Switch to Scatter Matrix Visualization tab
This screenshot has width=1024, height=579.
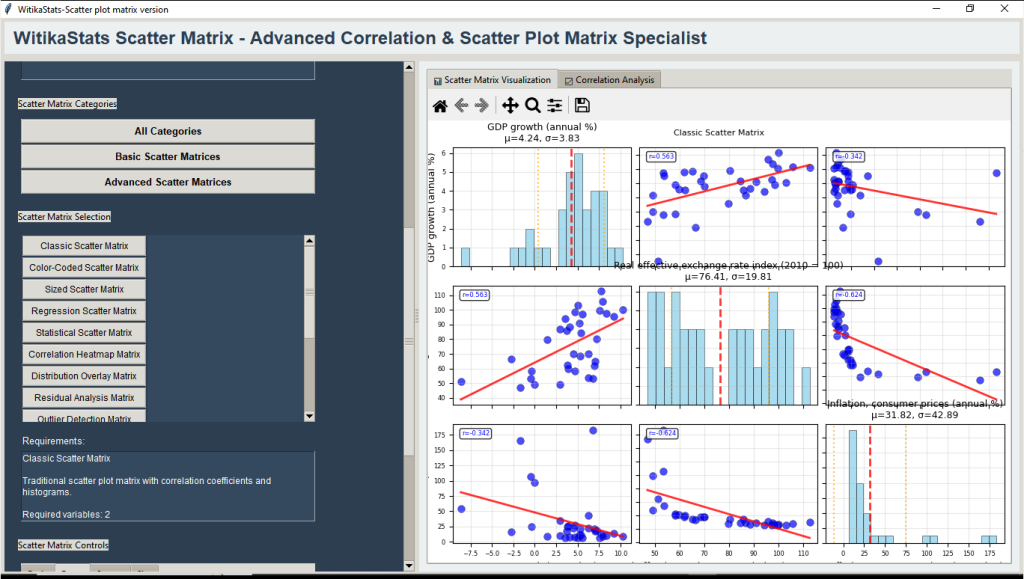pos(492,80)
